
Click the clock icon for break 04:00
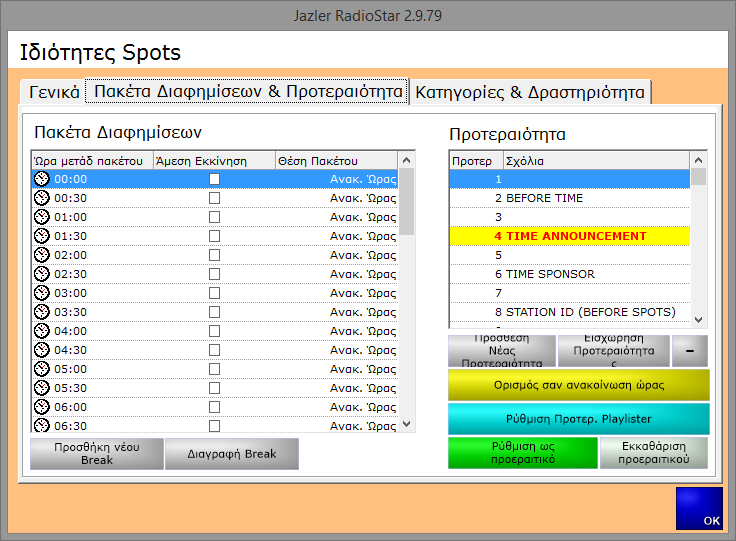tap(42, 331)
